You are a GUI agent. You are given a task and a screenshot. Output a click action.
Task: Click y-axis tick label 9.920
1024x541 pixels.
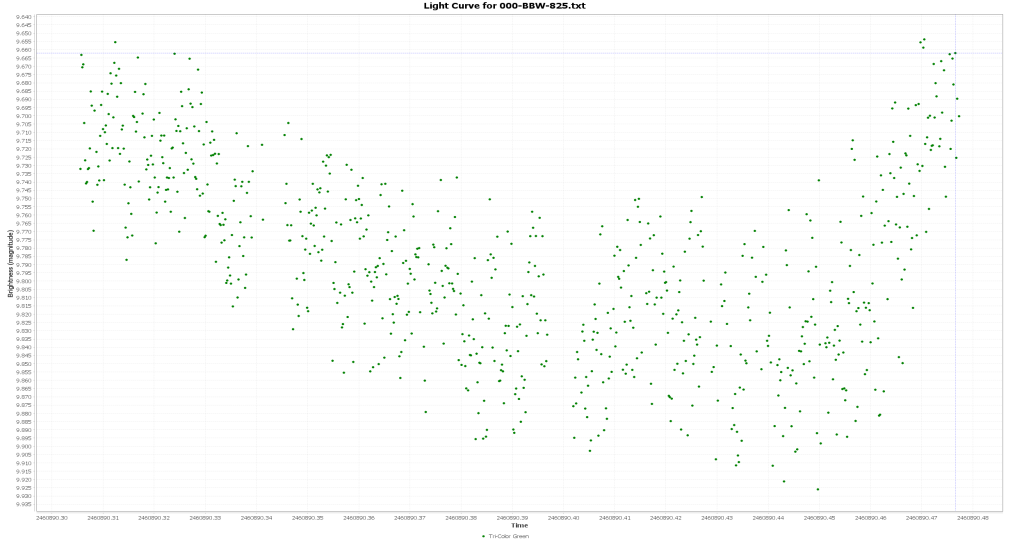23,480
